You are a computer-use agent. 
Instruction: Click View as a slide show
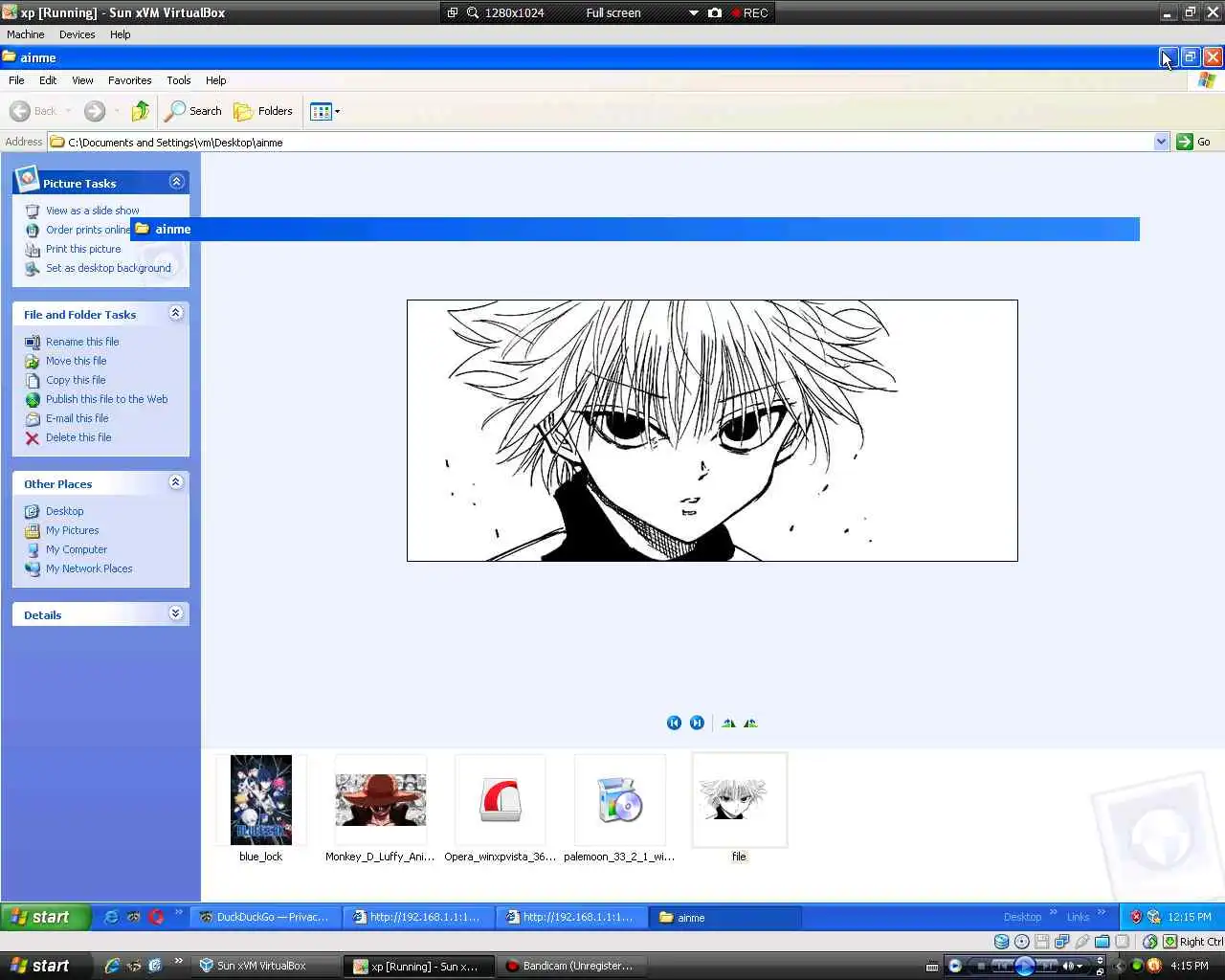coord(92,211)
